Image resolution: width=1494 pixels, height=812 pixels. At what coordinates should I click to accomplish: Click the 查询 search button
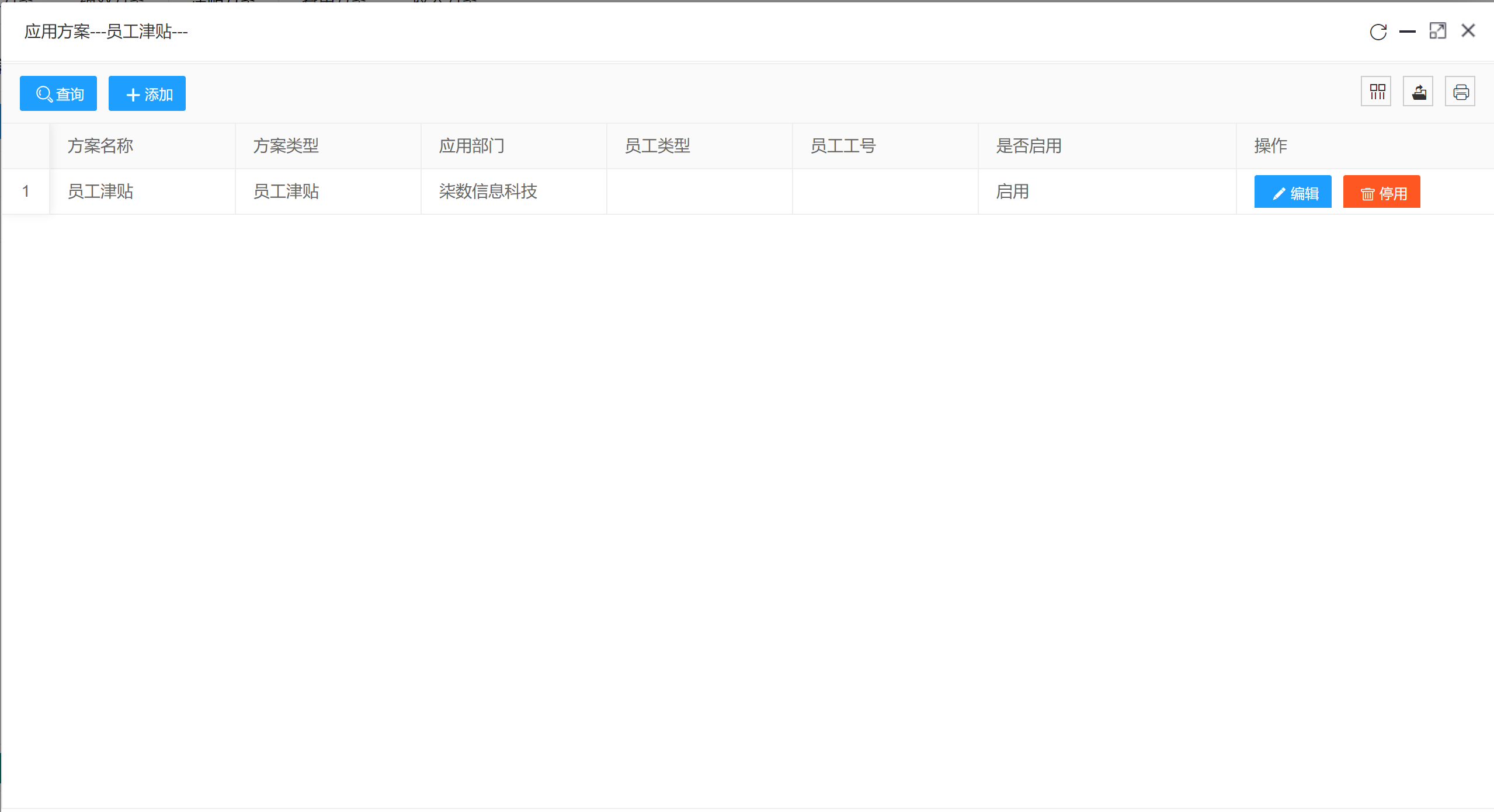point(58,93)
